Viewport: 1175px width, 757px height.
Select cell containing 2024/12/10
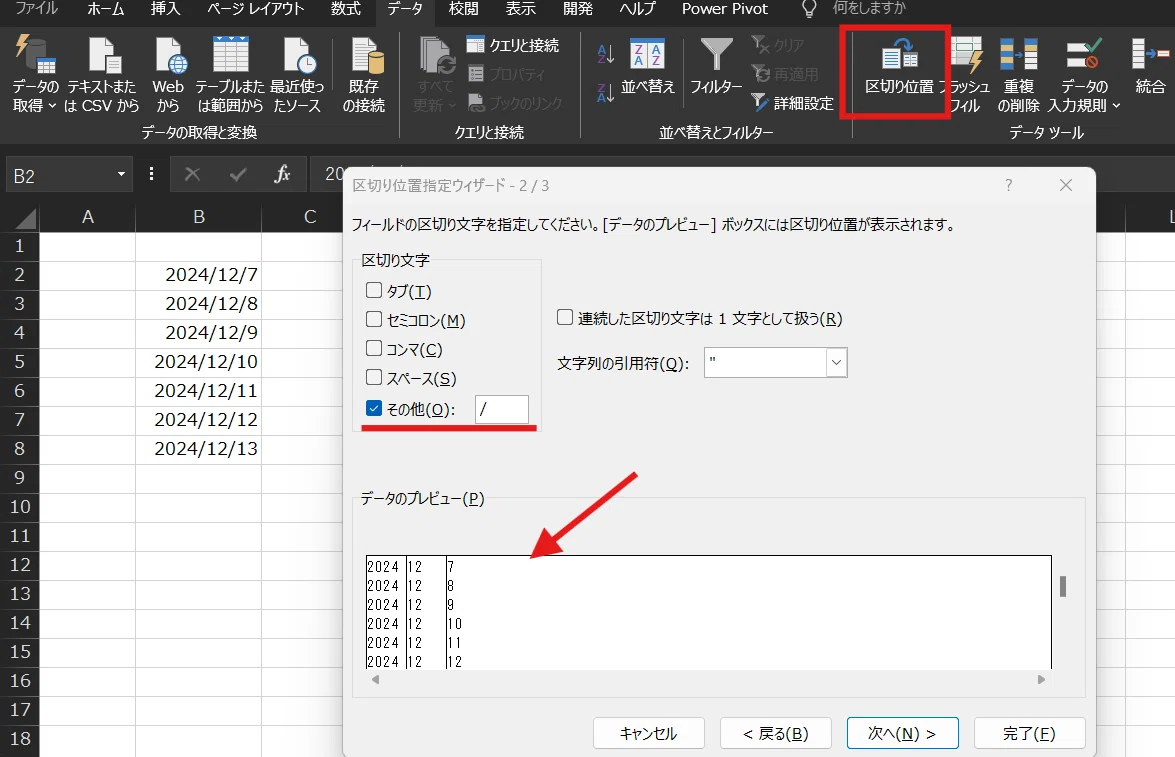[x=199, y=362]
